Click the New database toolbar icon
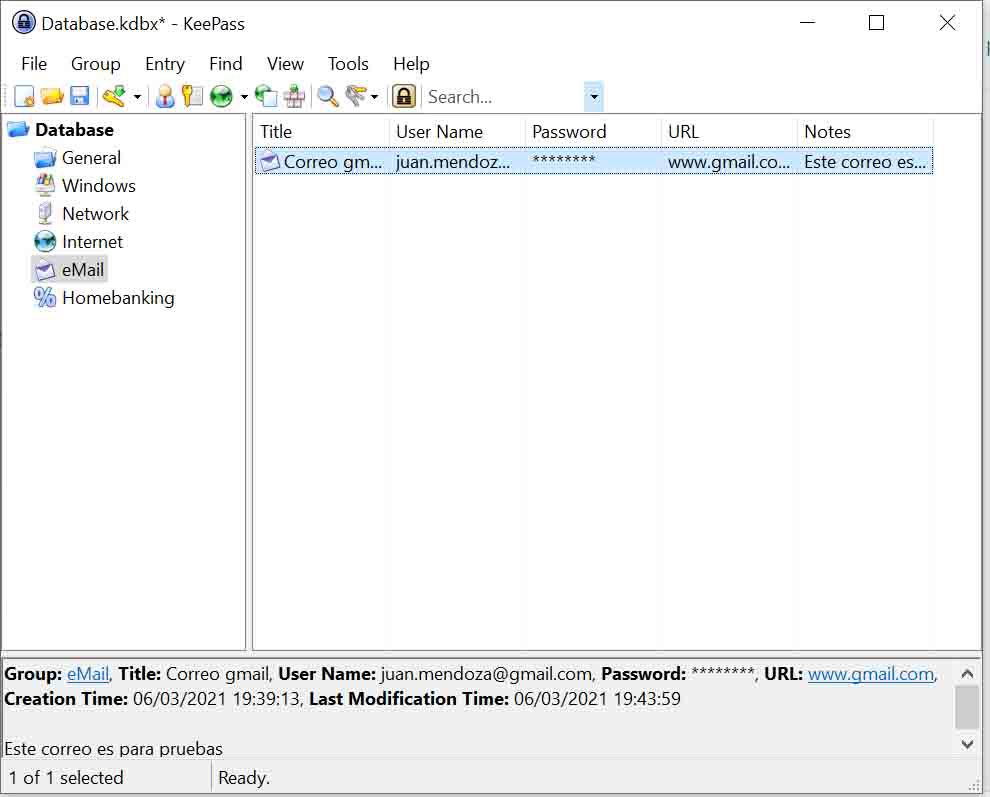990x797 pixels. pos(24,96)
